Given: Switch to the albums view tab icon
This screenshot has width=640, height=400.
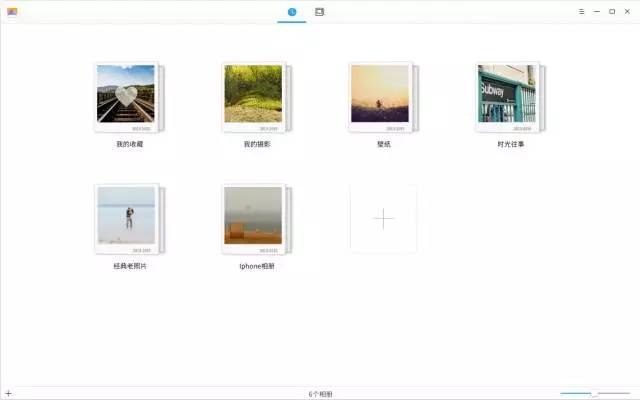Looking at the screenshot, I should click(x=320, y=12).
